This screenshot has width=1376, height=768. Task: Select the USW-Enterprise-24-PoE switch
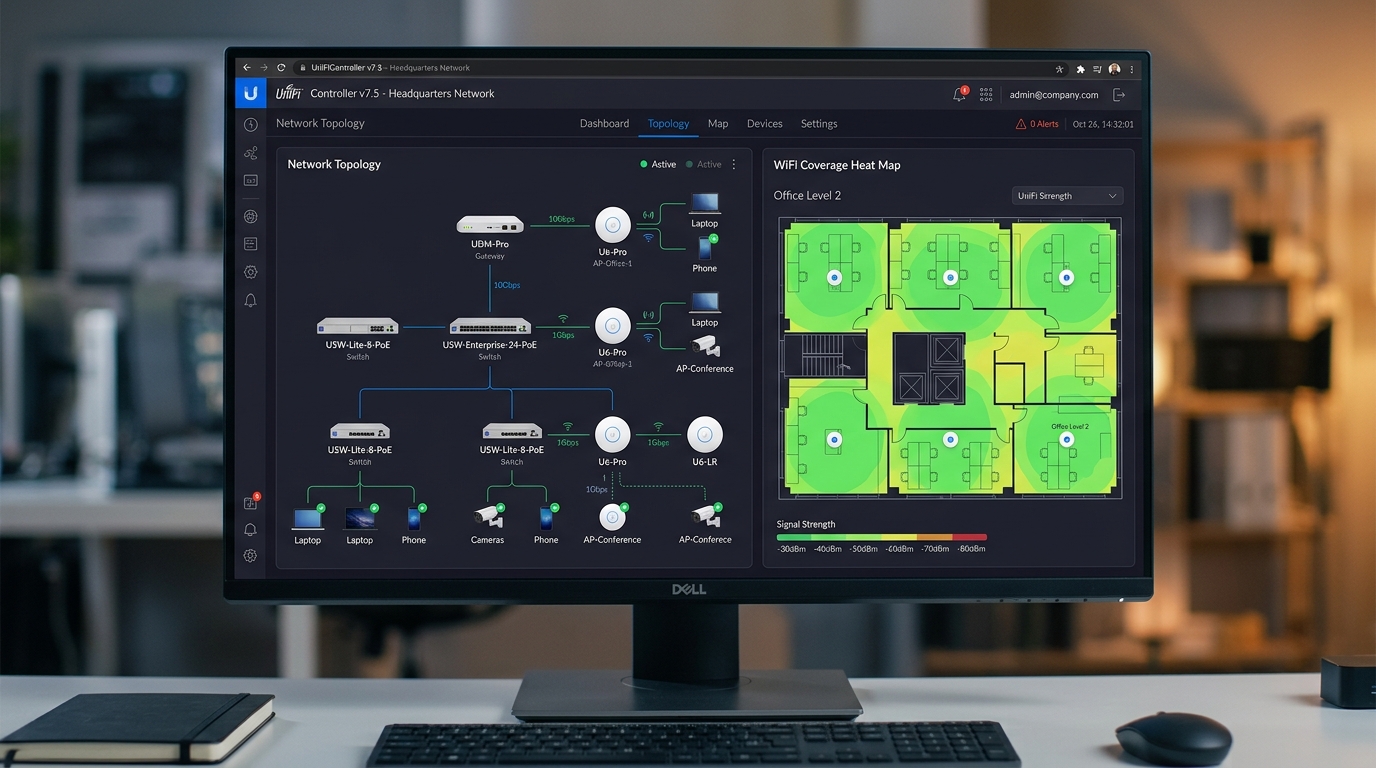(490, 326)
